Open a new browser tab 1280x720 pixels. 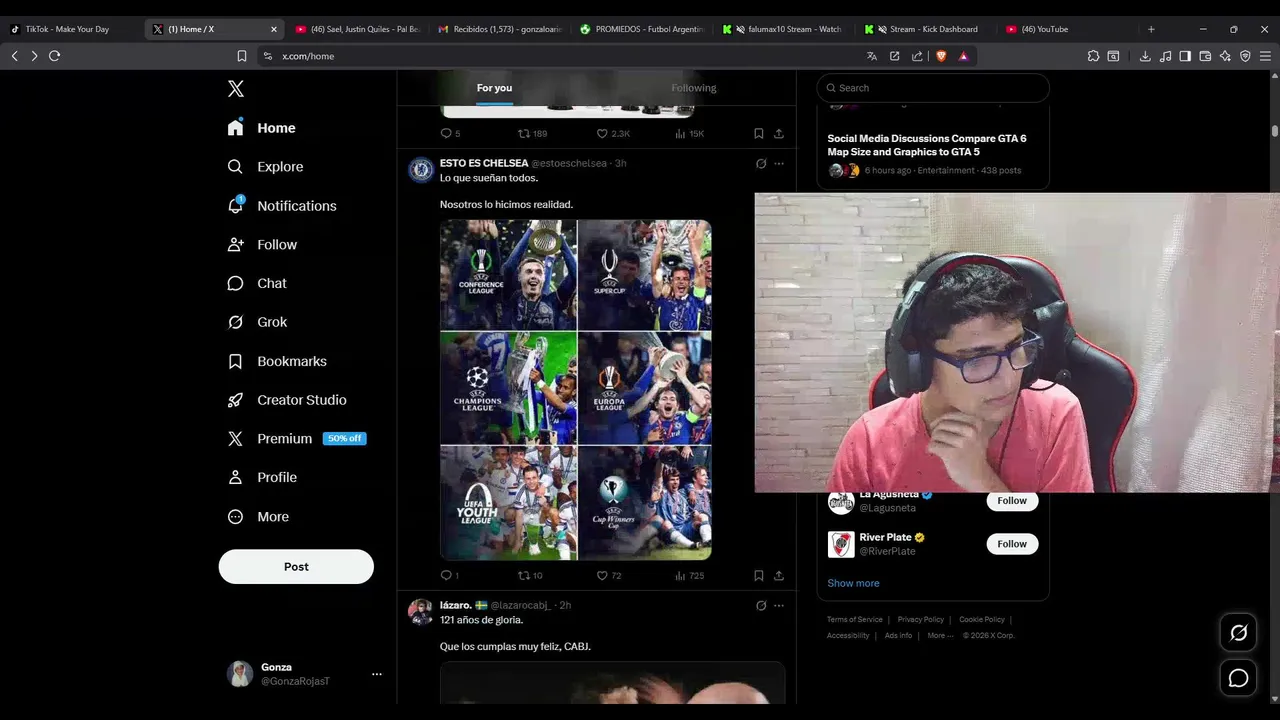1151,29
